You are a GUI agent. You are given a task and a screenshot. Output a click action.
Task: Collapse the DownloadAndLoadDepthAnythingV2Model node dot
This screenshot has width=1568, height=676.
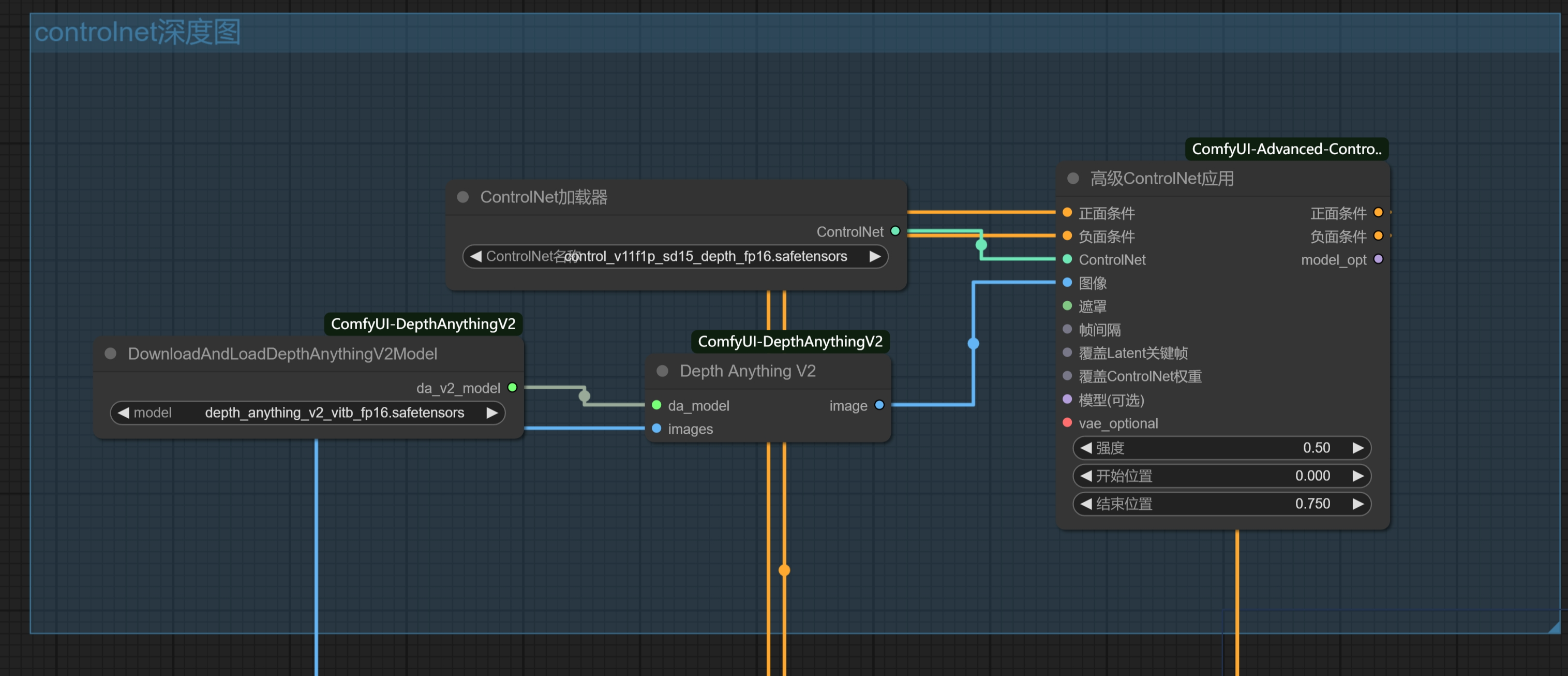tap(110, 353)
